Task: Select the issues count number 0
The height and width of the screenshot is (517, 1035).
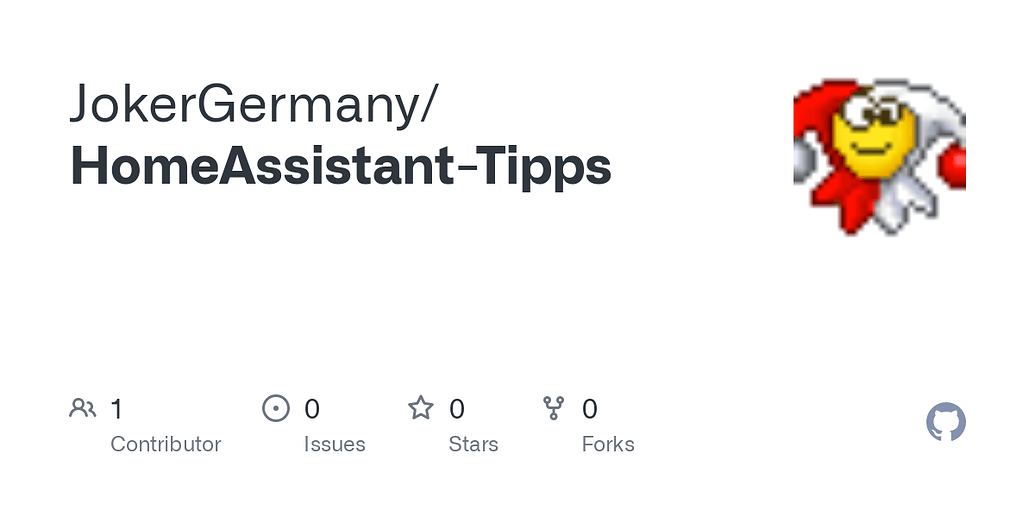Action: click(x=312, y=409)
